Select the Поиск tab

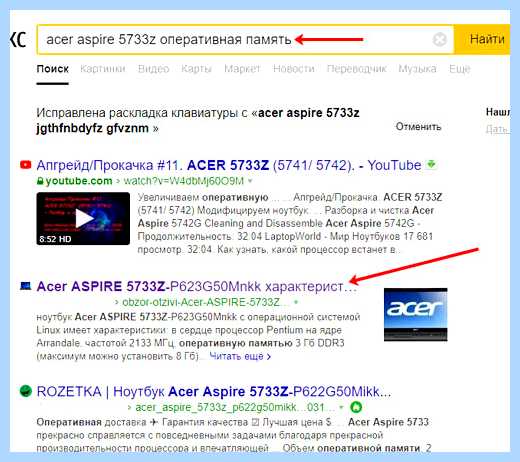[x=52, y=69]
